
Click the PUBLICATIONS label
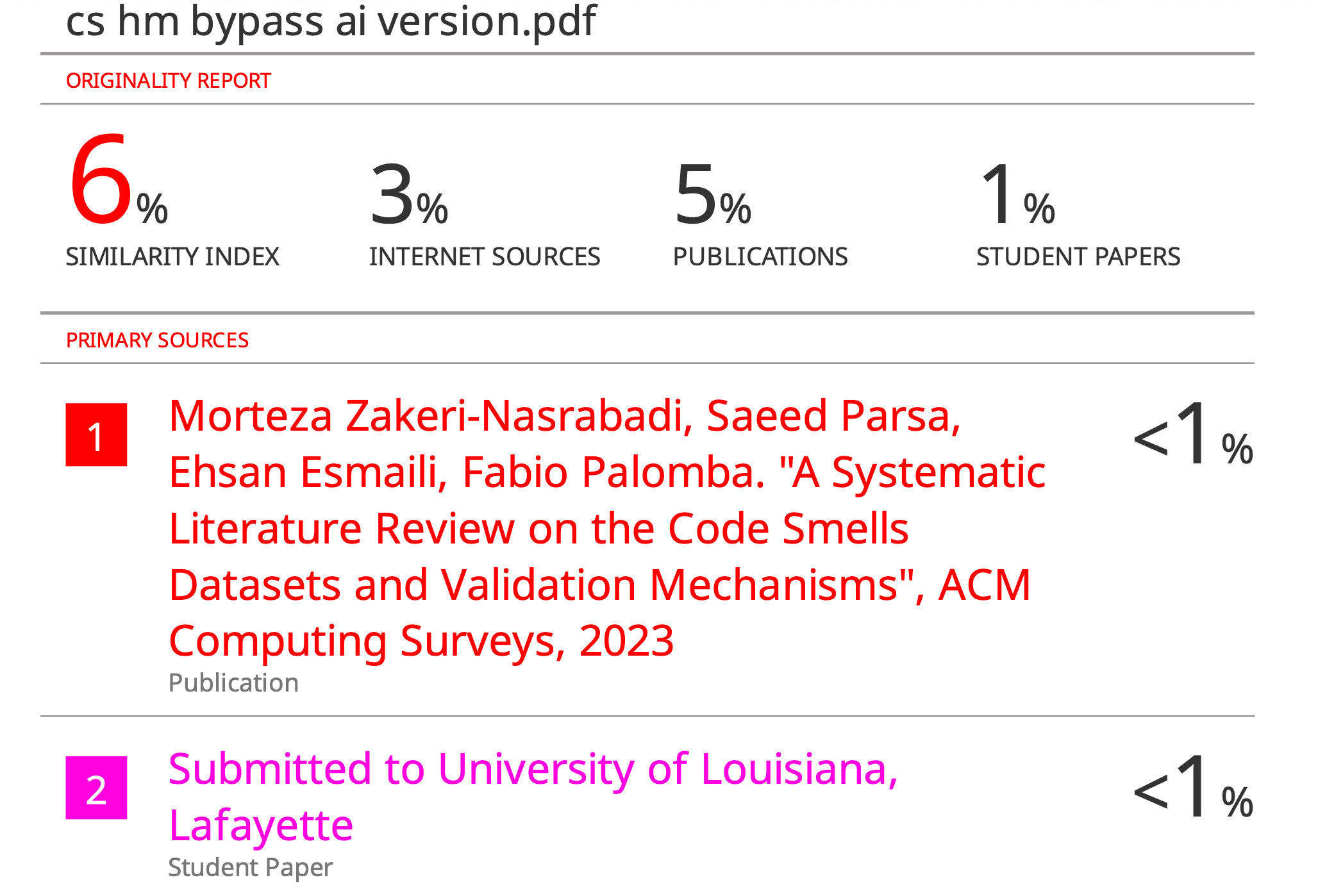point(760,257)
